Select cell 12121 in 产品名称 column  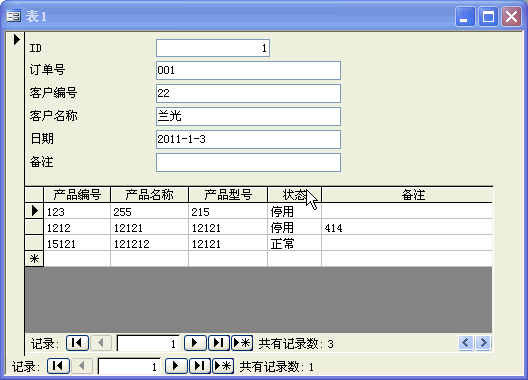150,227
